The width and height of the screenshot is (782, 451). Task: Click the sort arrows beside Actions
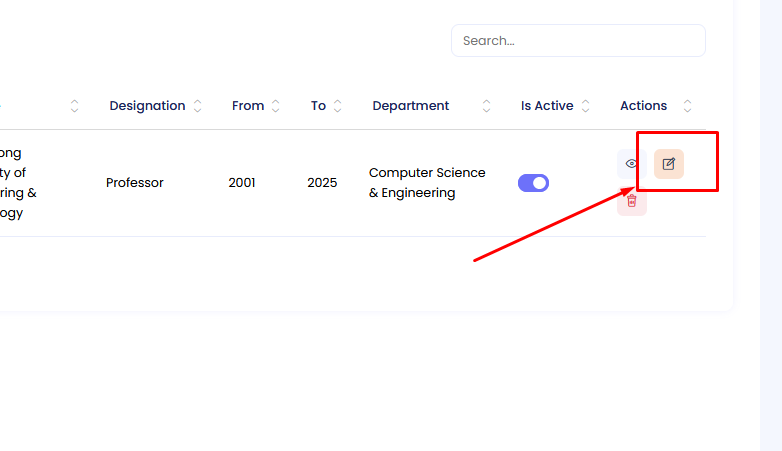(x=688, y=106)
